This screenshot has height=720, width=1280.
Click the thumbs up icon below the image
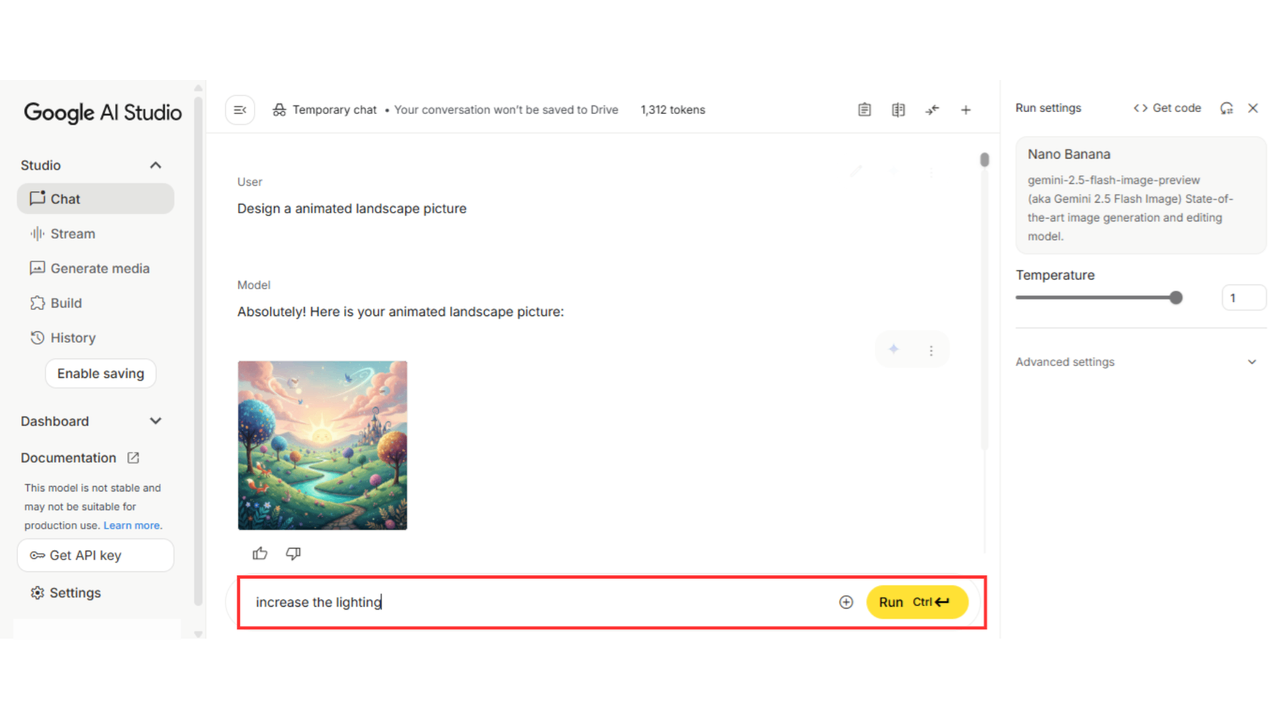(x=260, y=553)
